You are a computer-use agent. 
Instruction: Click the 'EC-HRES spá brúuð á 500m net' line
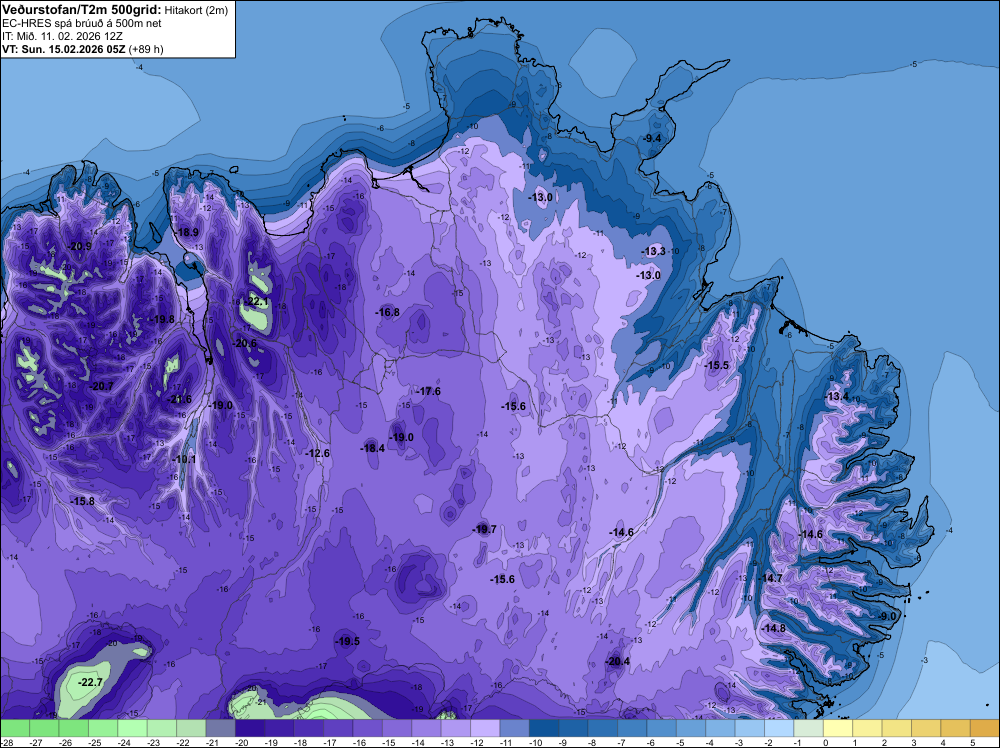(x=82, y=23)
